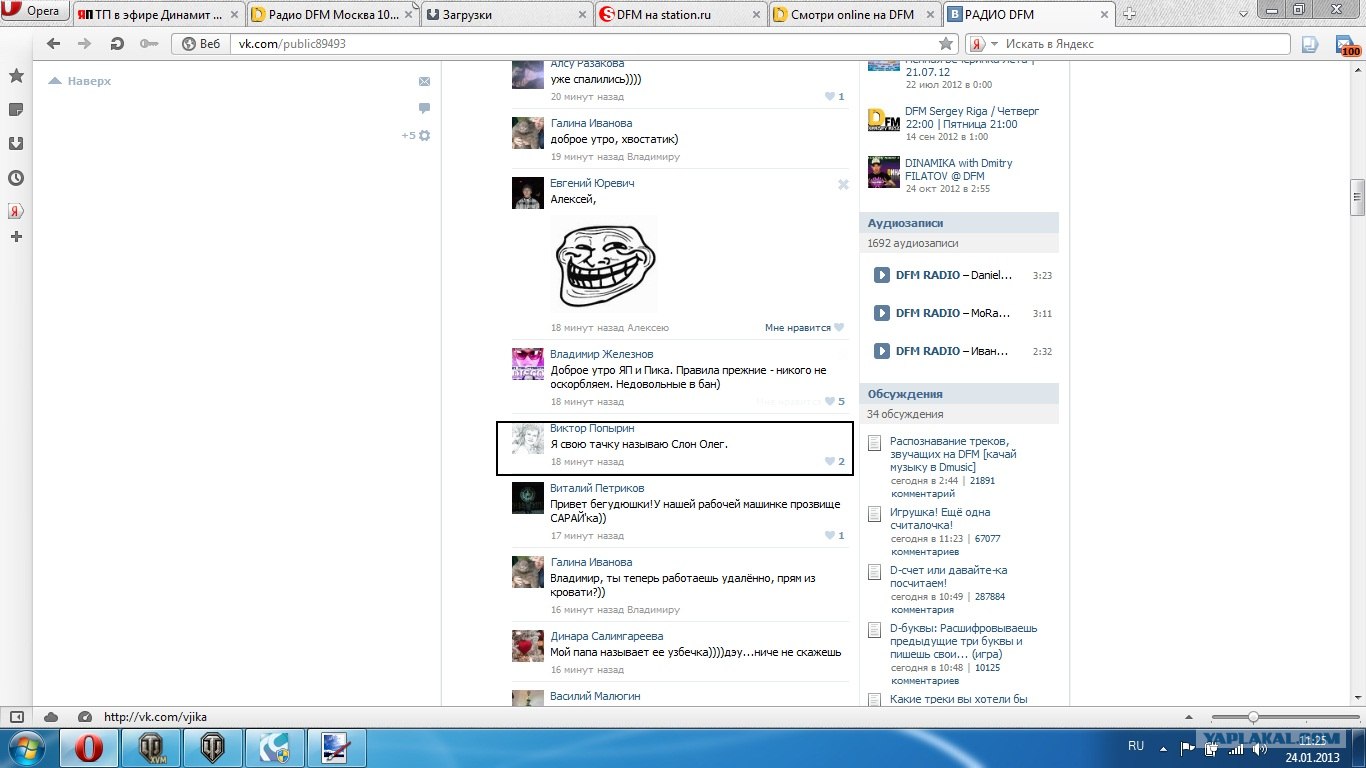
Task: Switch to the 'ТП в эфире Динамит' tab
Action: (157, 14)
